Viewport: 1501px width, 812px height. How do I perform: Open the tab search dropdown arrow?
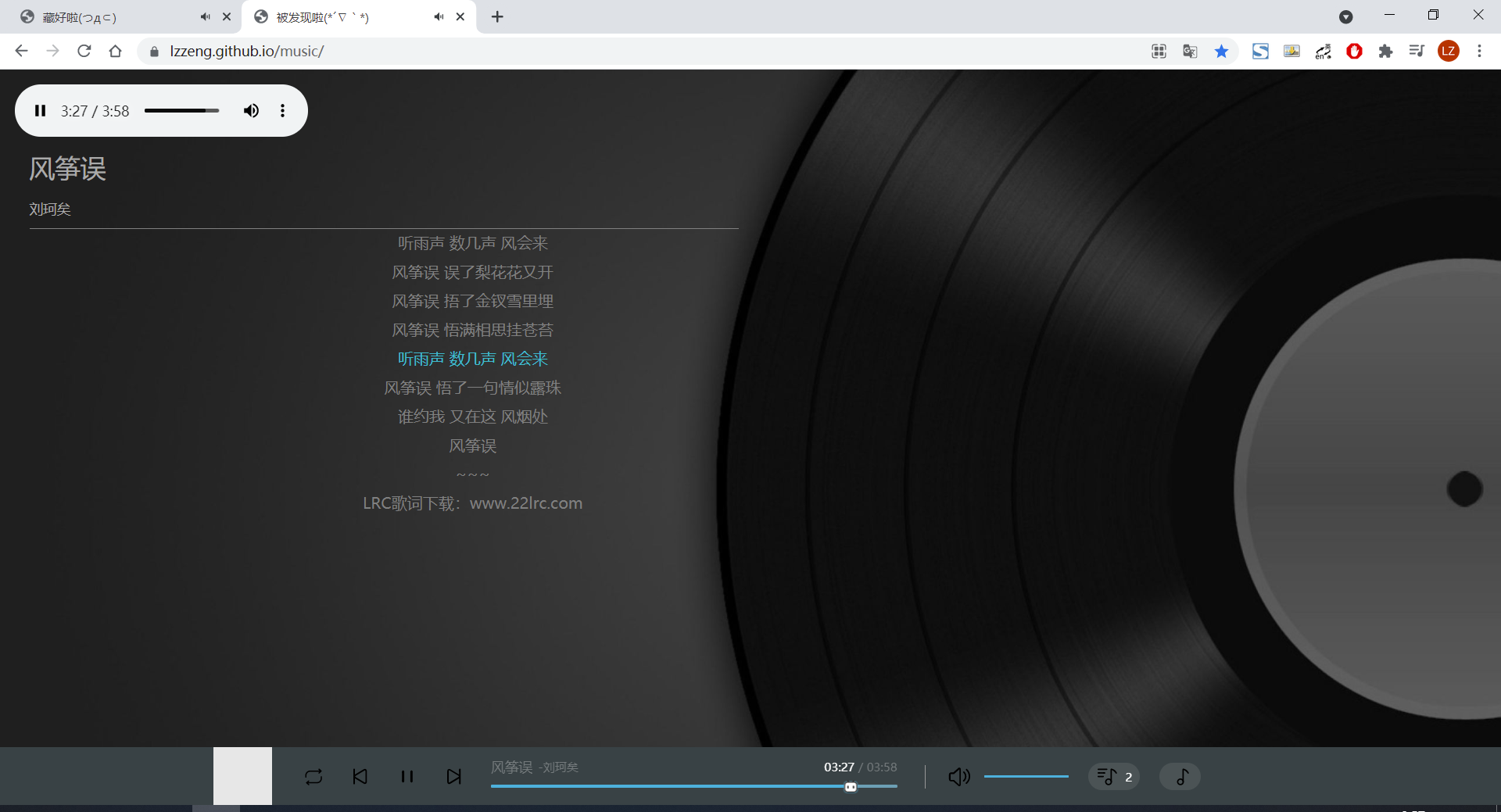(x=1345, y=16)
